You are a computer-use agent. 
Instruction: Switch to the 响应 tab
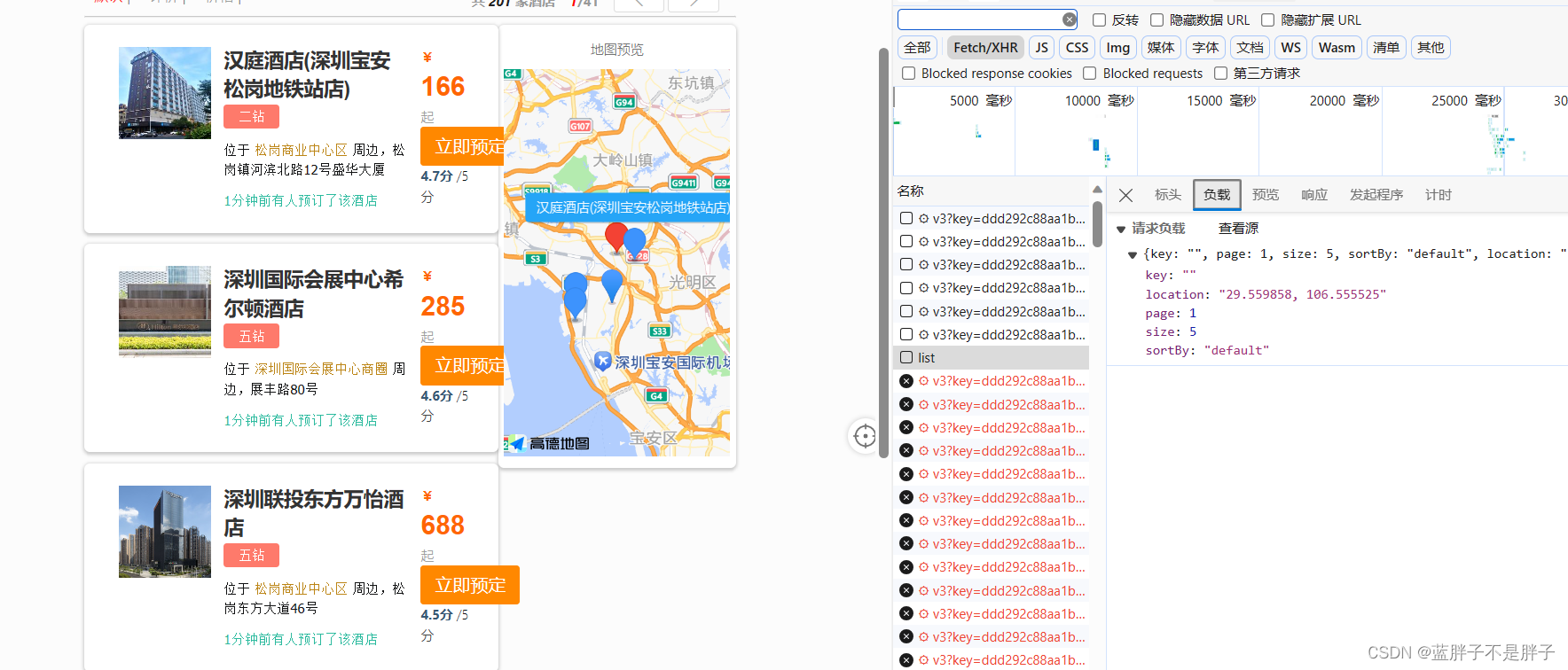(1314, 195)
